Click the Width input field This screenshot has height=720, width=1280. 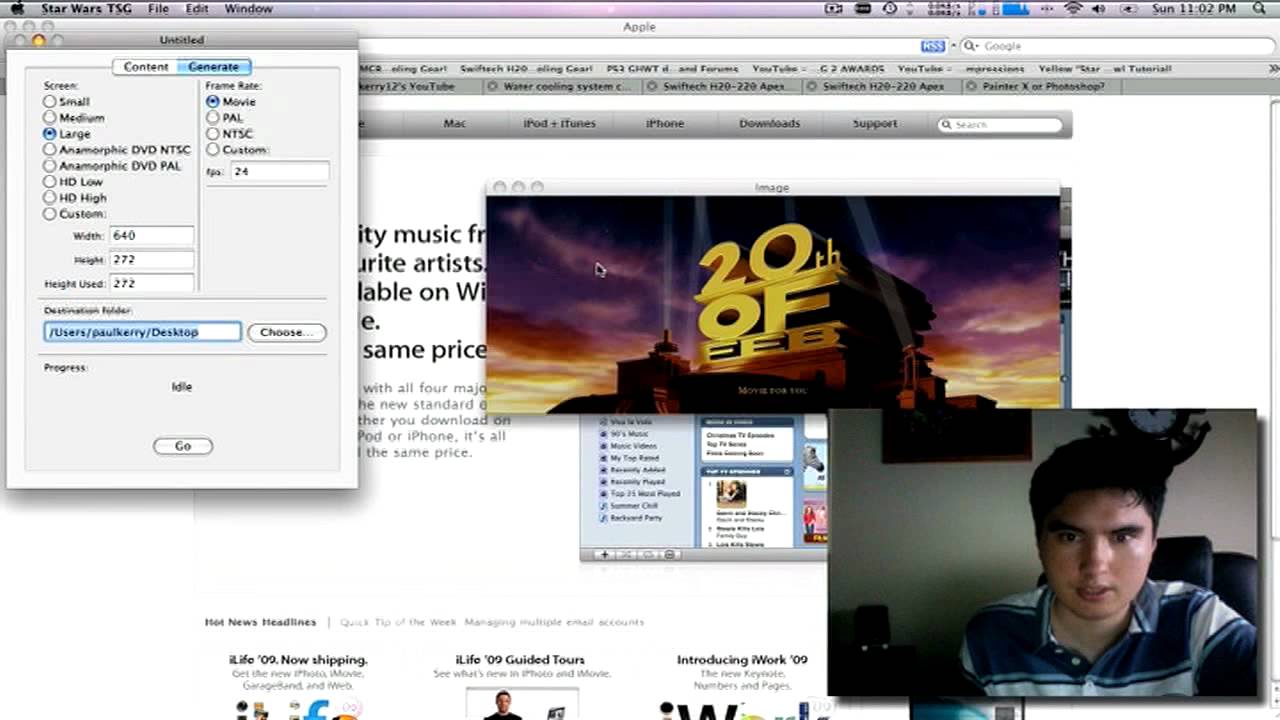pyautogui.click(x=151, y=235)
